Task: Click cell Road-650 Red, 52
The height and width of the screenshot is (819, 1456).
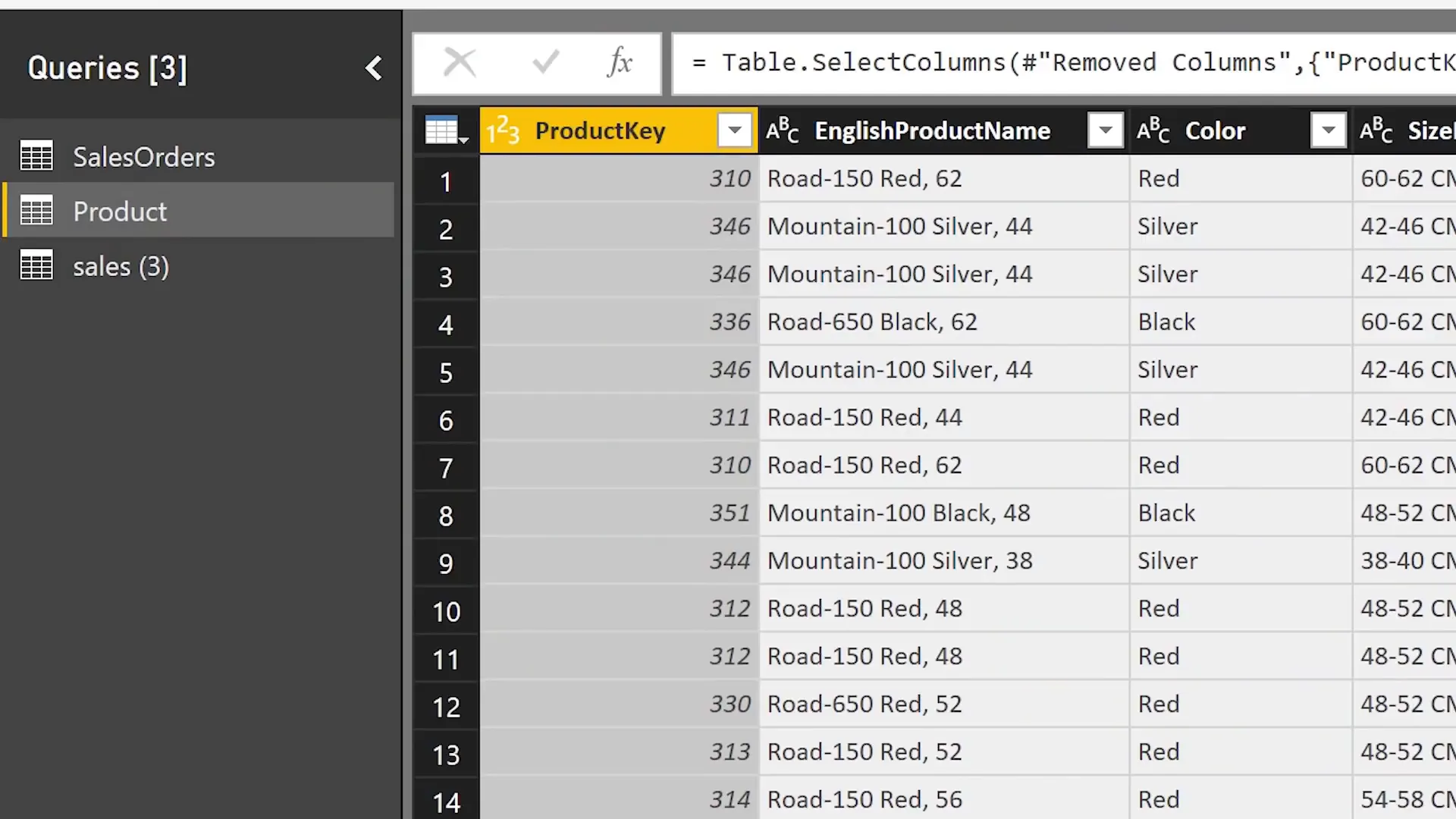Action: click(943, 704)
